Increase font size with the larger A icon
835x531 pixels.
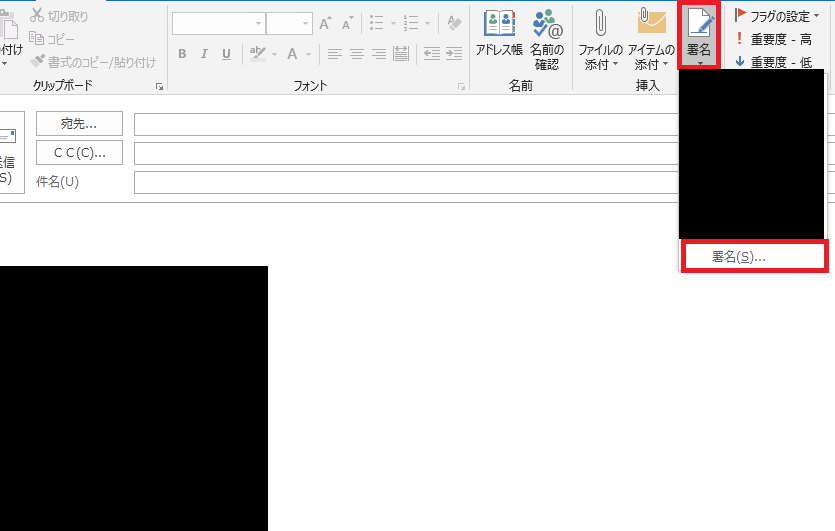(x=325, y=23)
